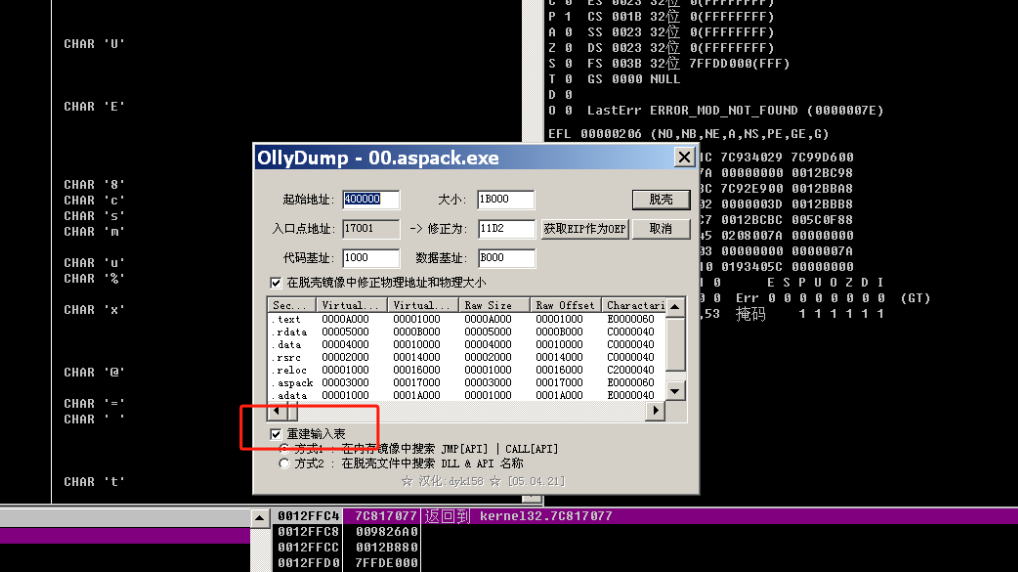This screenshot has width=1018, height=572.
Task: Click section list scroll left arrow
Action: 277,411
